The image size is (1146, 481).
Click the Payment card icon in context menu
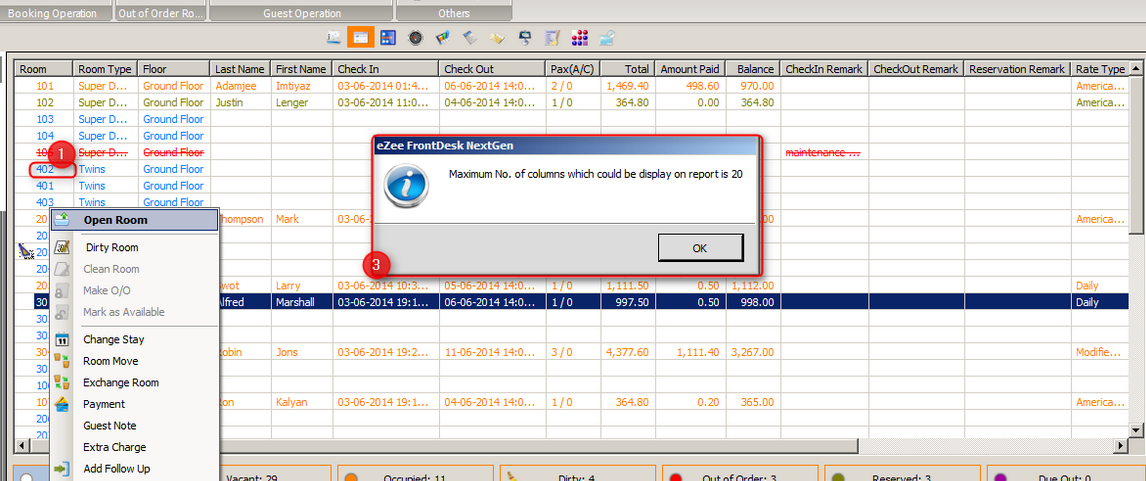point(63,404)
